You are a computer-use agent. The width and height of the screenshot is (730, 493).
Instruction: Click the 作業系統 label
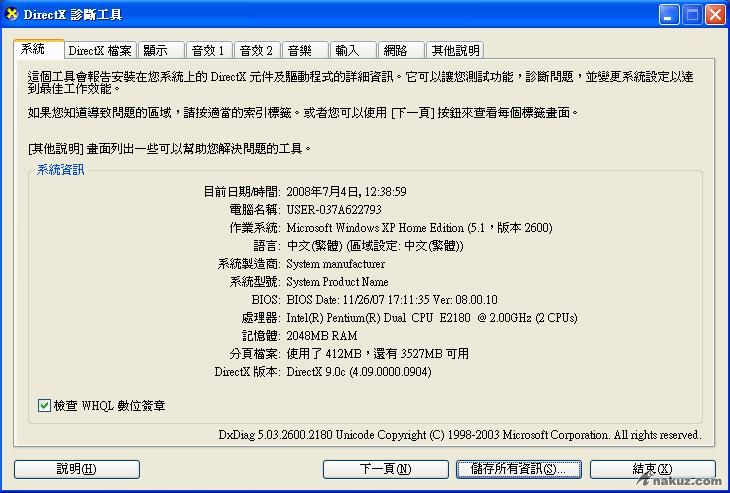[x=255, y=228]
